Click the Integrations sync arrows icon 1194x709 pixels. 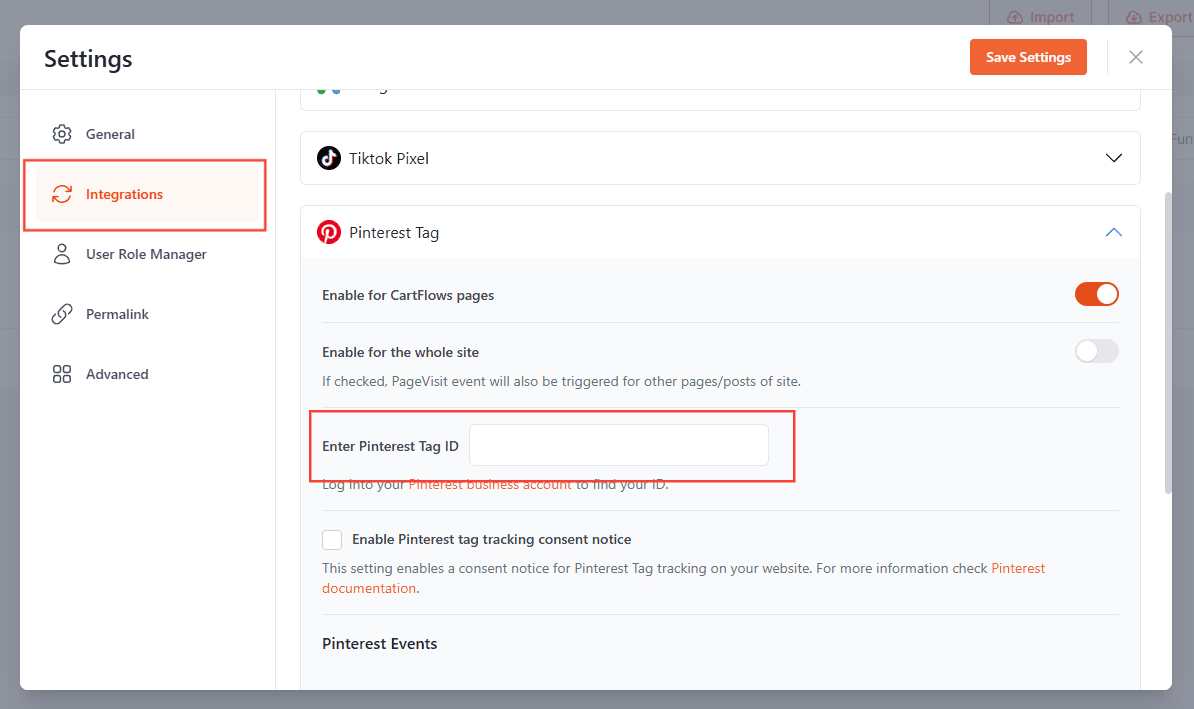pos(62,194)
